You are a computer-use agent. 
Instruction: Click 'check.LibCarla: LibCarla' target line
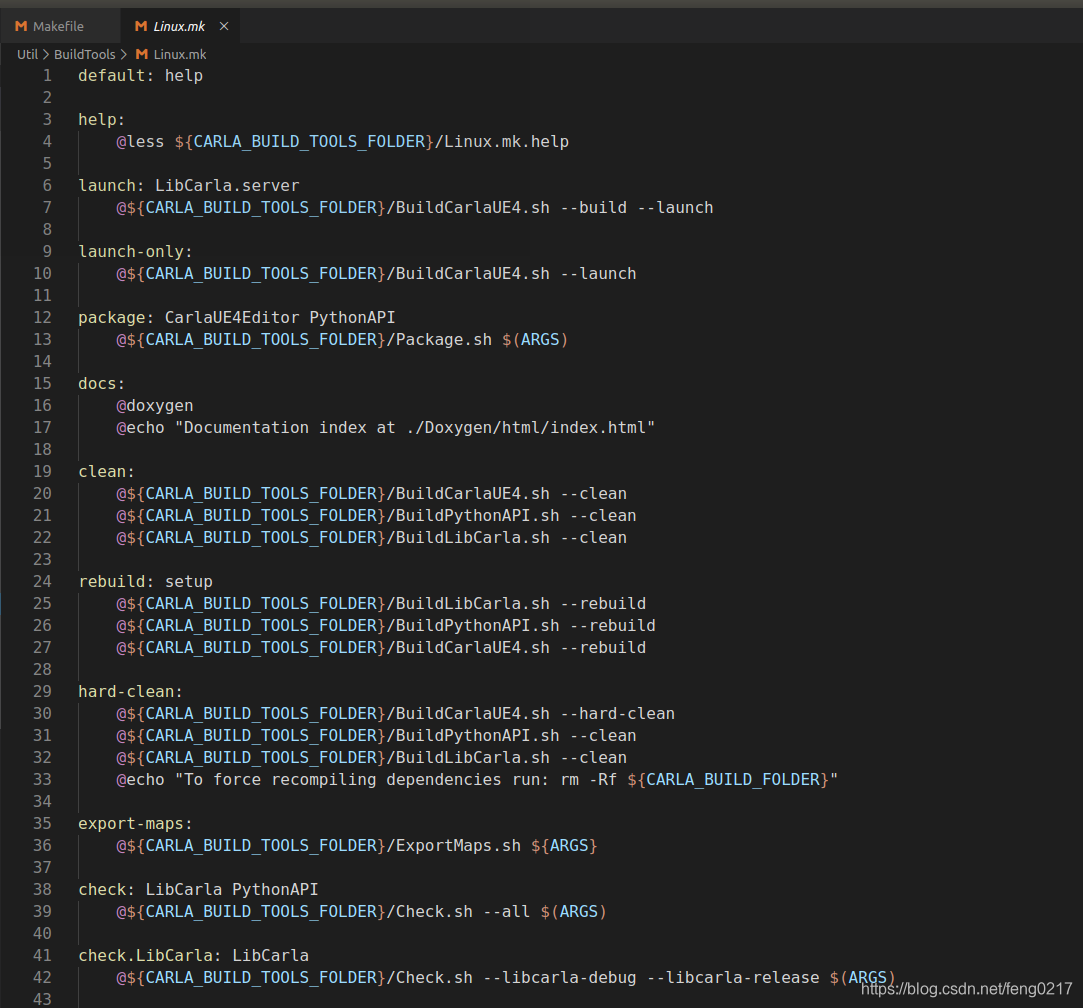coord(193,955)
